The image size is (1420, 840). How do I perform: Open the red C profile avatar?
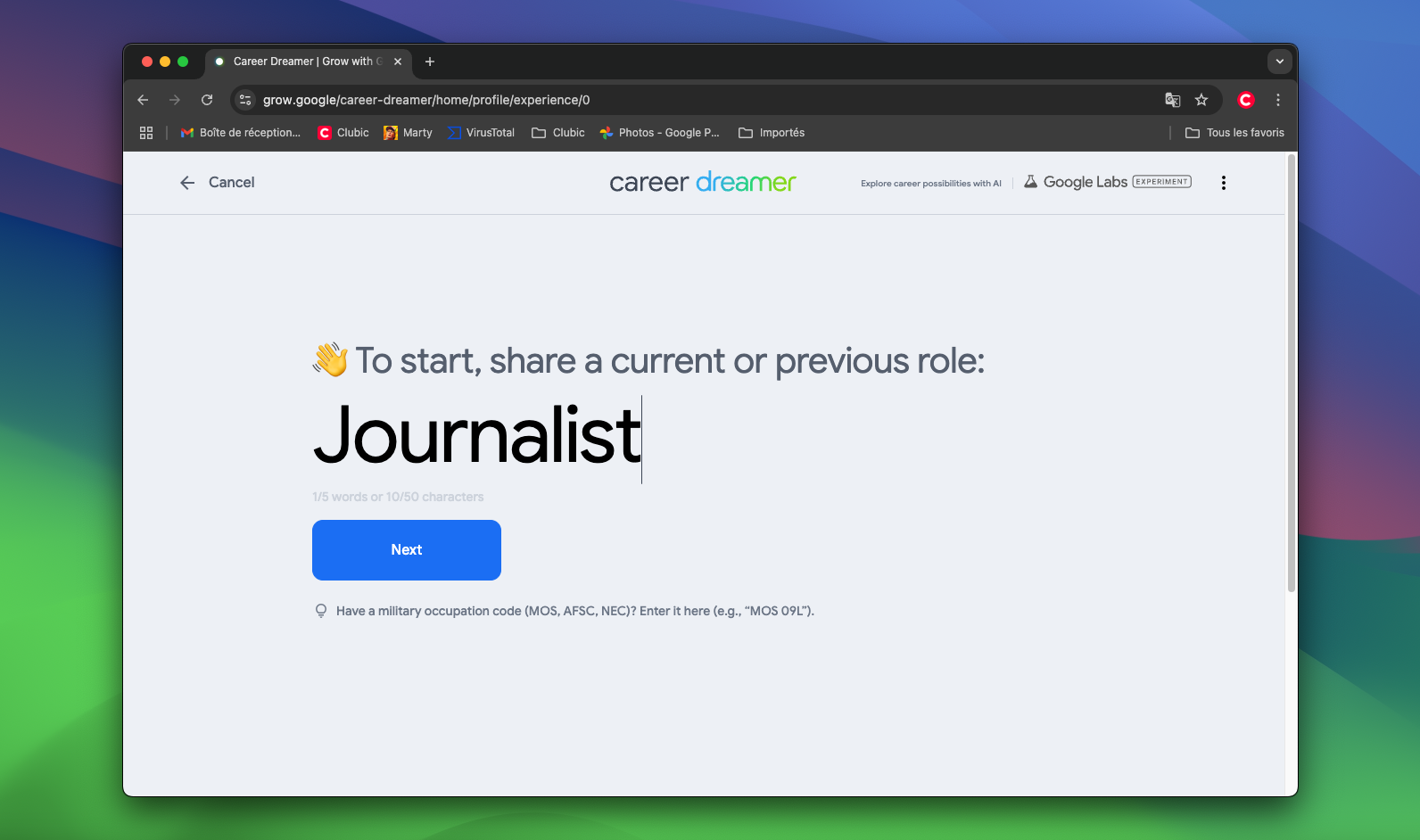pos(1246,100)
